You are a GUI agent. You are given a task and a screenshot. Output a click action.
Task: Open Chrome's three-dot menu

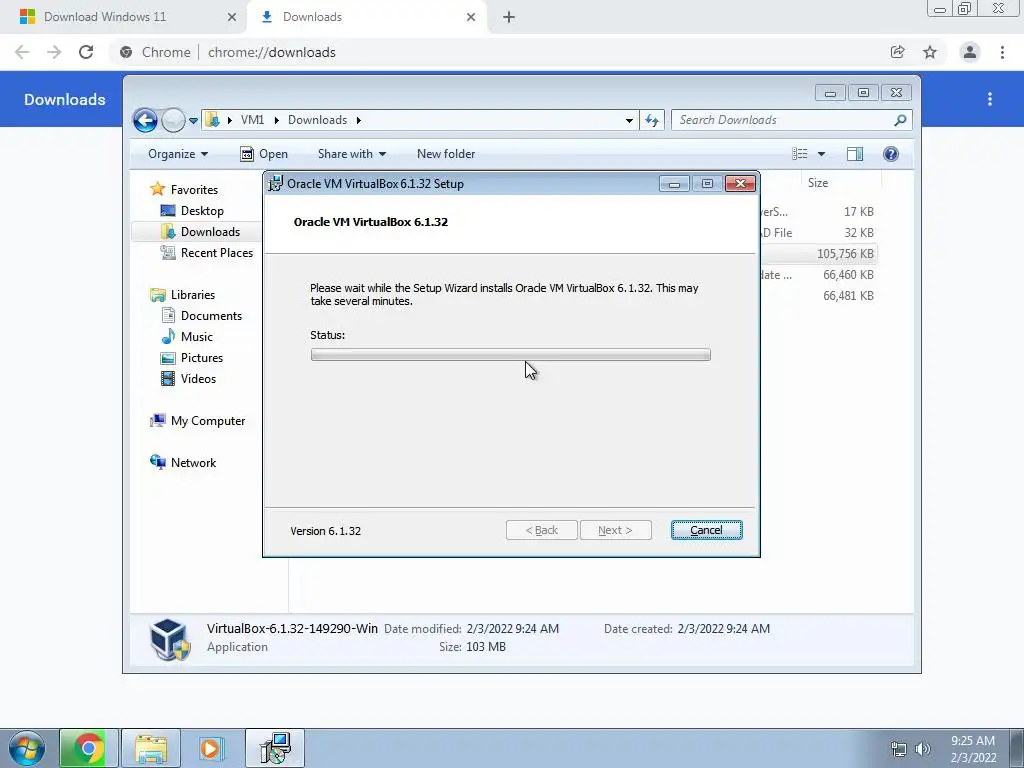coord(1002,52)
